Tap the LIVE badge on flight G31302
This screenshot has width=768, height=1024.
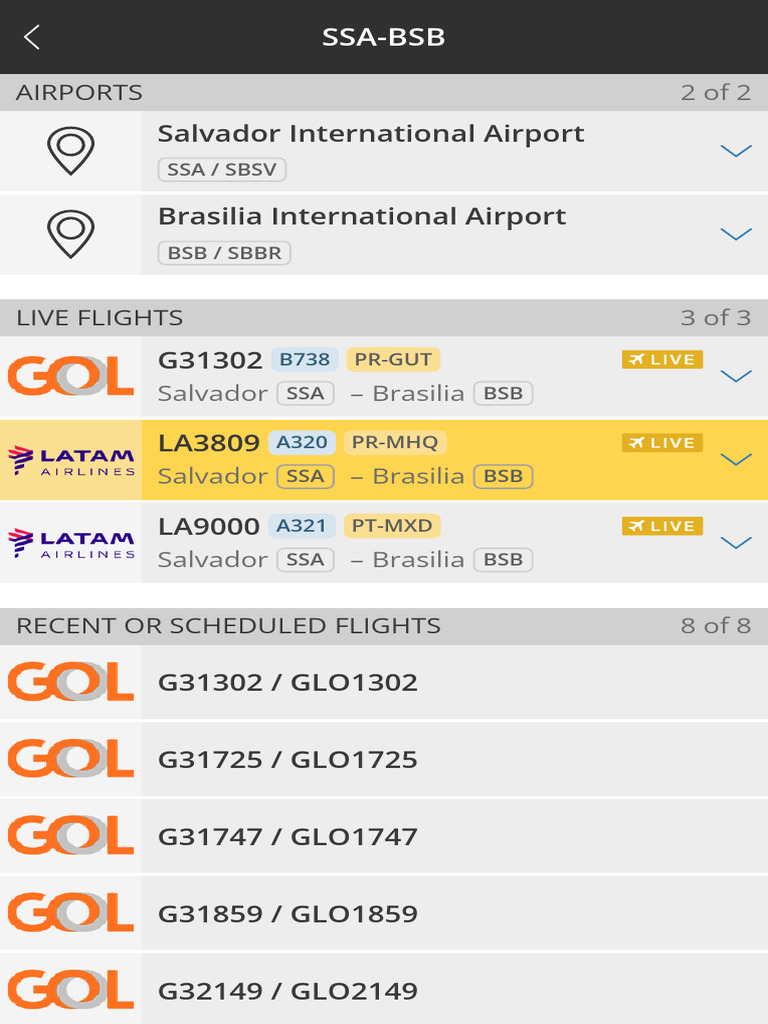(662, 359)
